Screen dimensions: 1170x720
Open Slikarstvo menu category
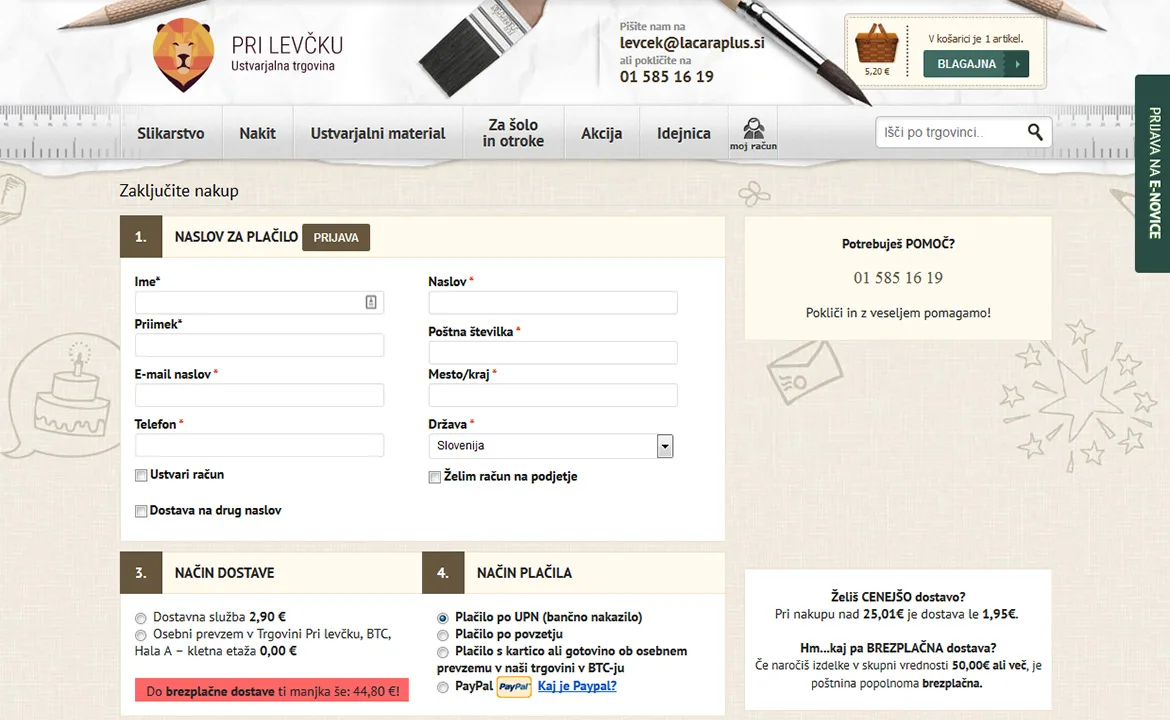171,134
